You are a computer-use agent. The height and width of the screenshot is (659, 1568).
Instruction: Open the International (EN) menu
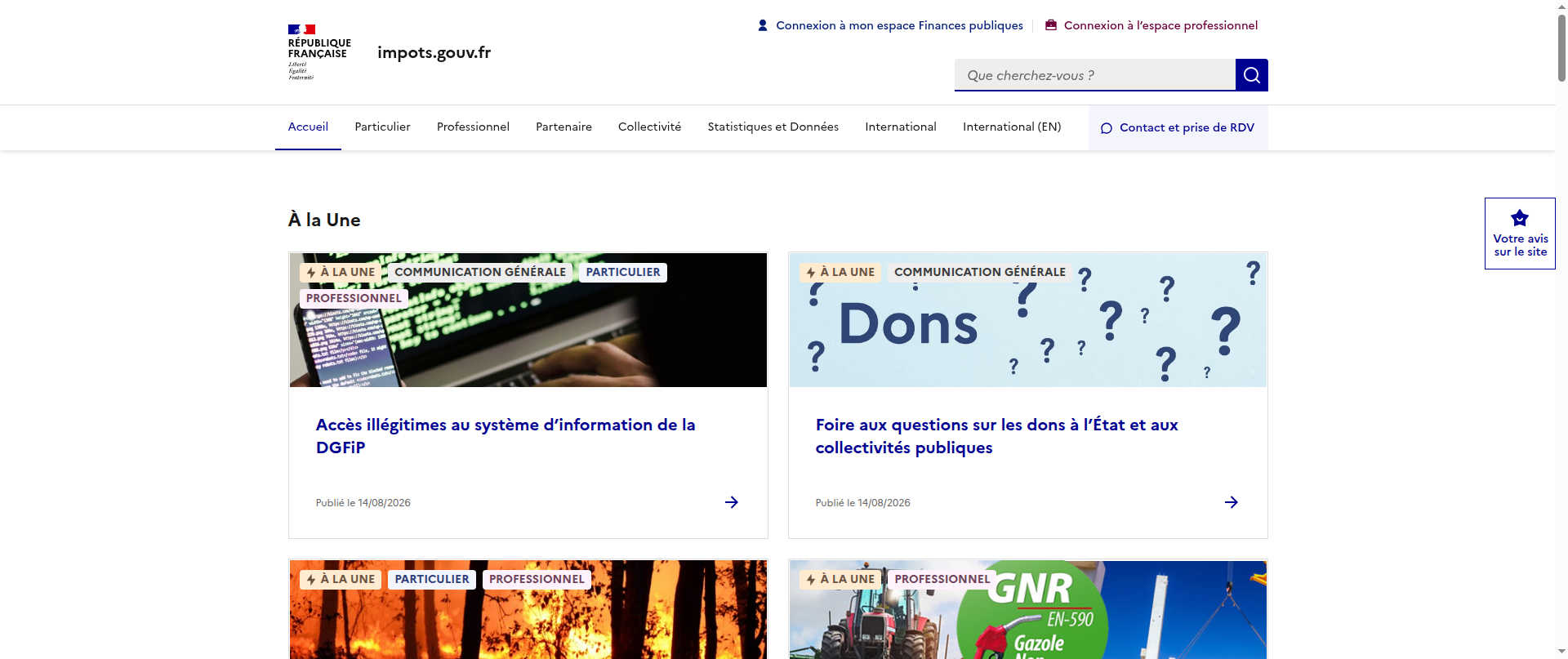[x=1012, y=127]
